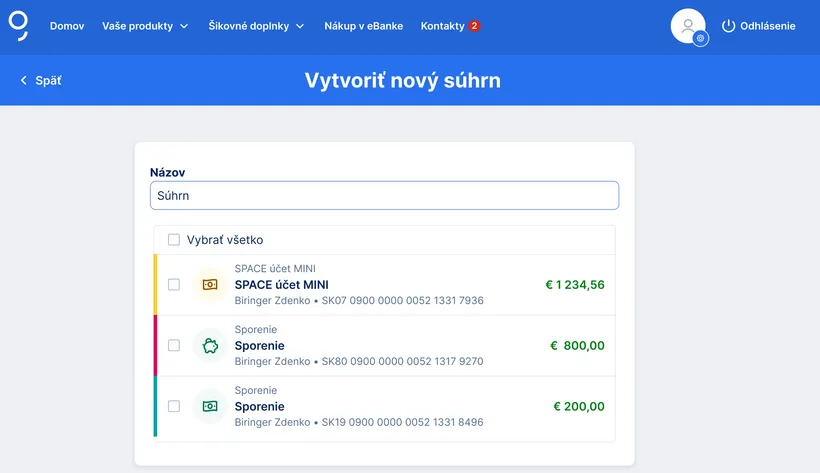Enable the €200,00 Sporenie account checkbox
The width and height of the screenshot is (820, 473).
coord(174,407)
